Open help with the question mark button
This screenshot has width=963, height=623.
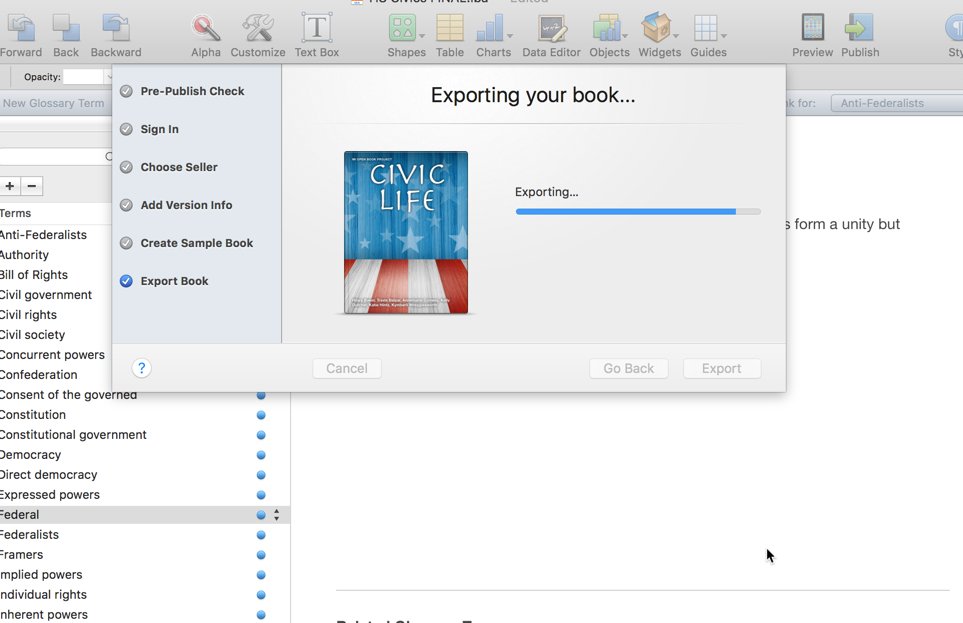tap(141, 368)
